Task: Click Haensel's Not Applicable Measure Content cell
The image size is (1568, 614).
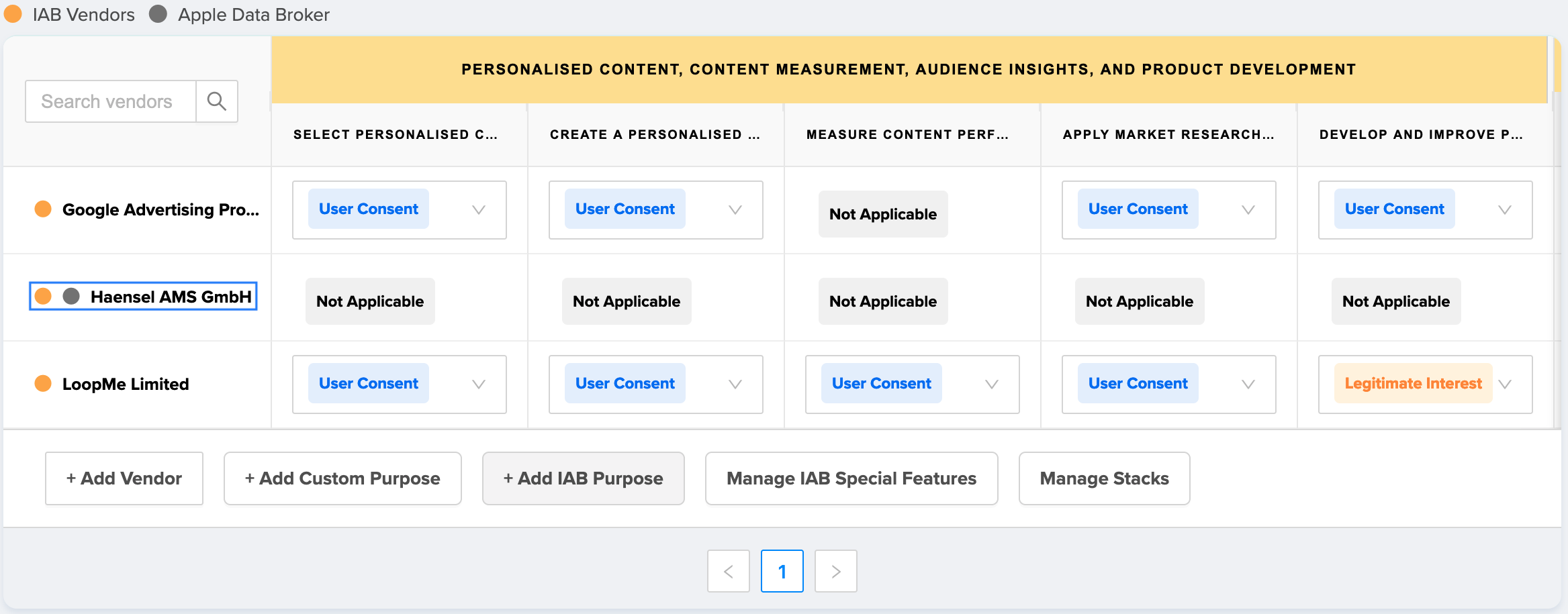Action: tap(883, 301)
